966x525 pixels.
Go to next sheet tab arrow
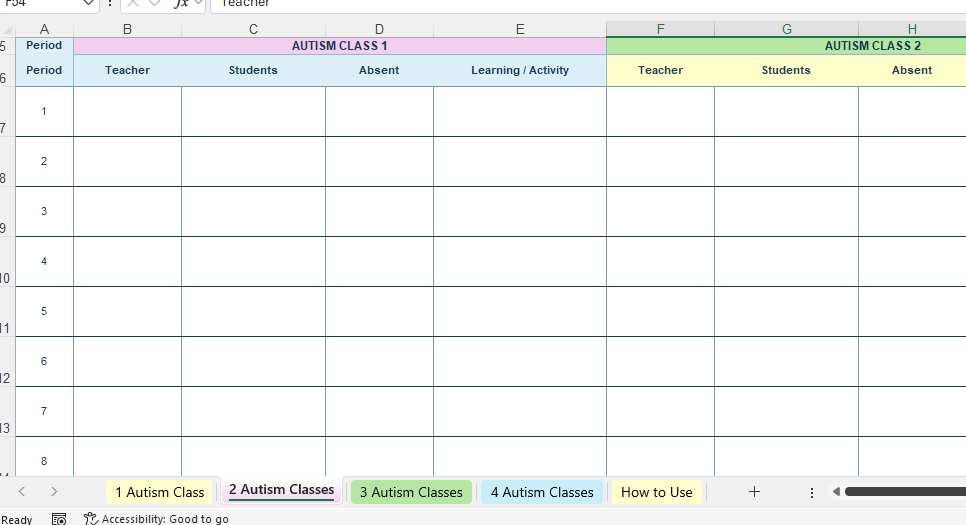pos(54,492)
